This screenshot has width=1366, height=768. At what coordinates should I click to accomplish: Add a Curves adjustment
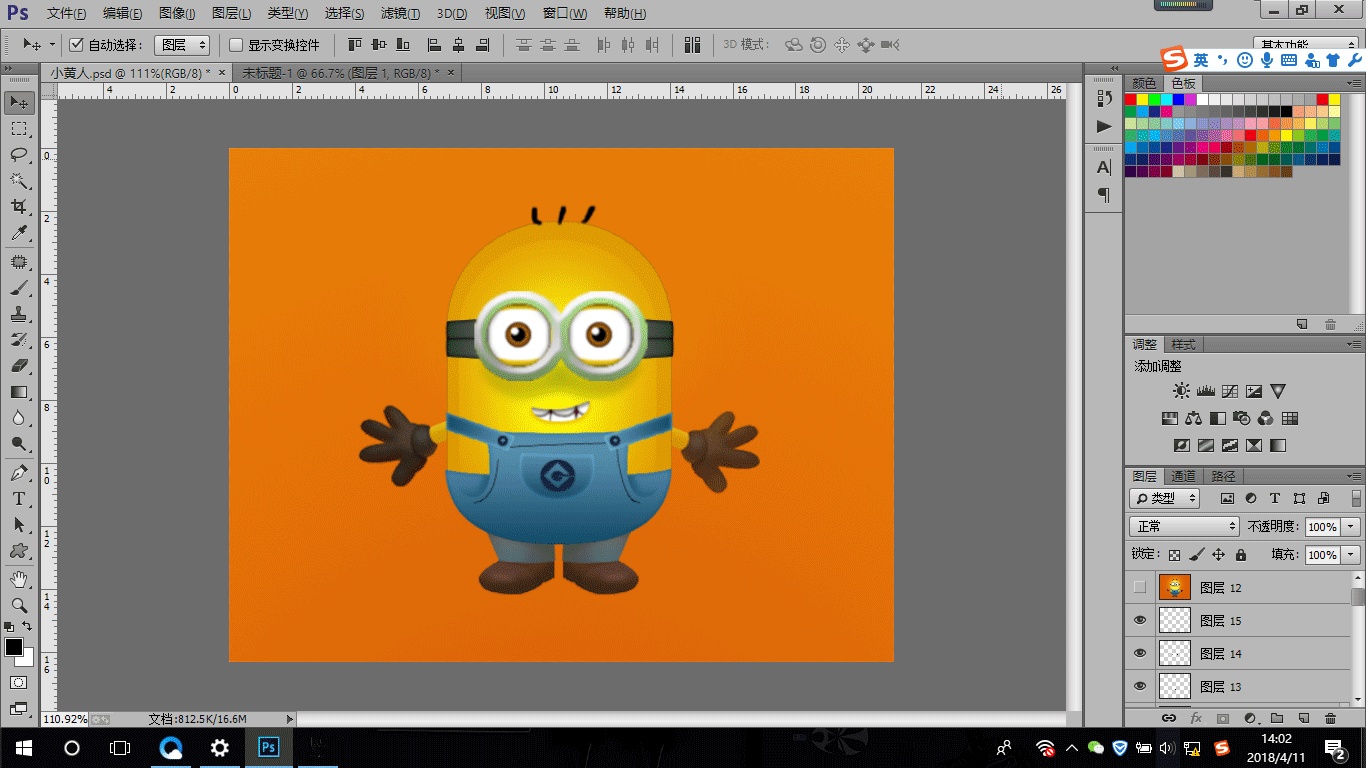(x=1230, y=391)
